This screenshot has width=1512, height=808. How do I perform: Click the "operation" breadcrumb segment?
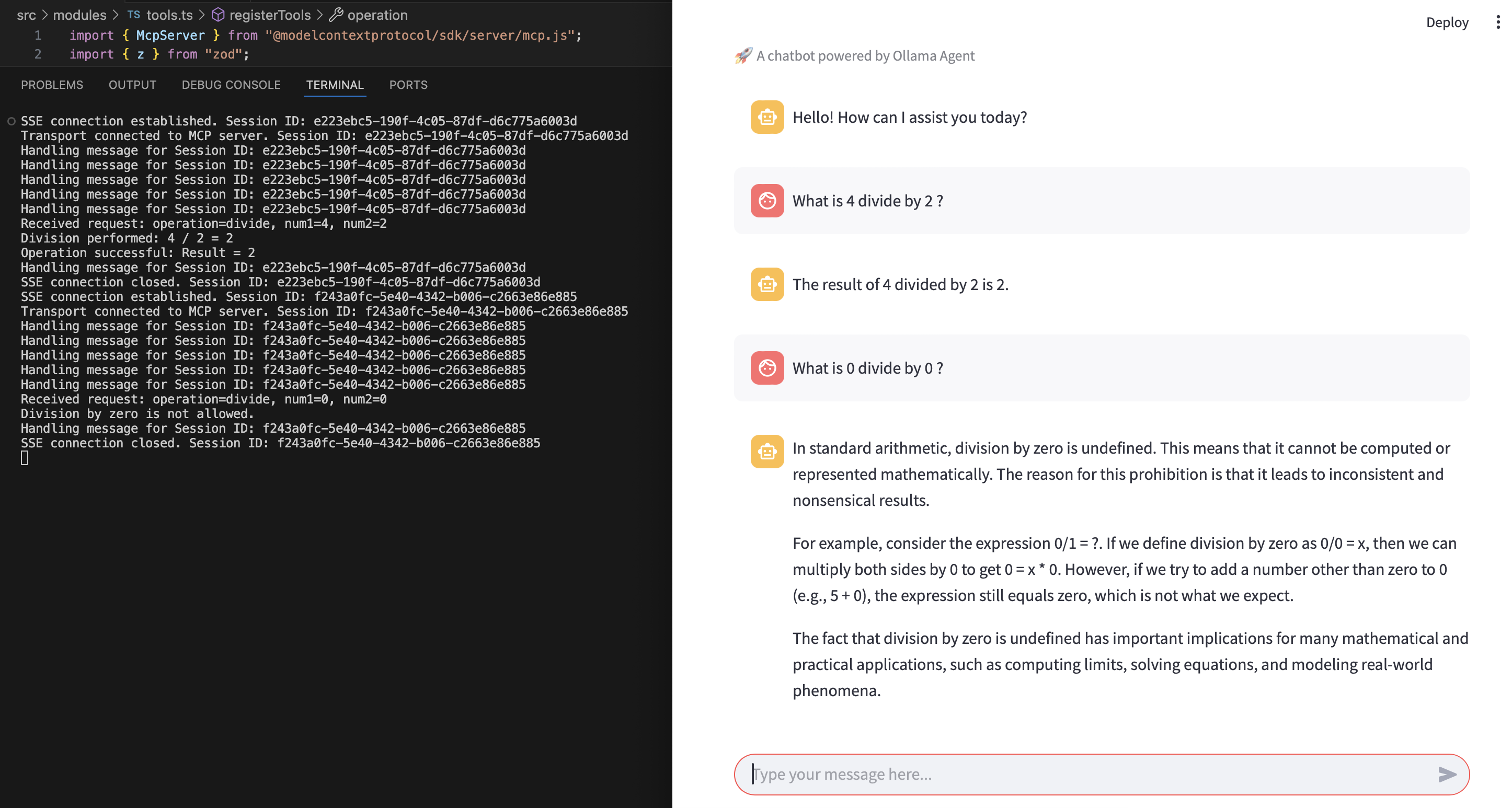pos(377,15)
